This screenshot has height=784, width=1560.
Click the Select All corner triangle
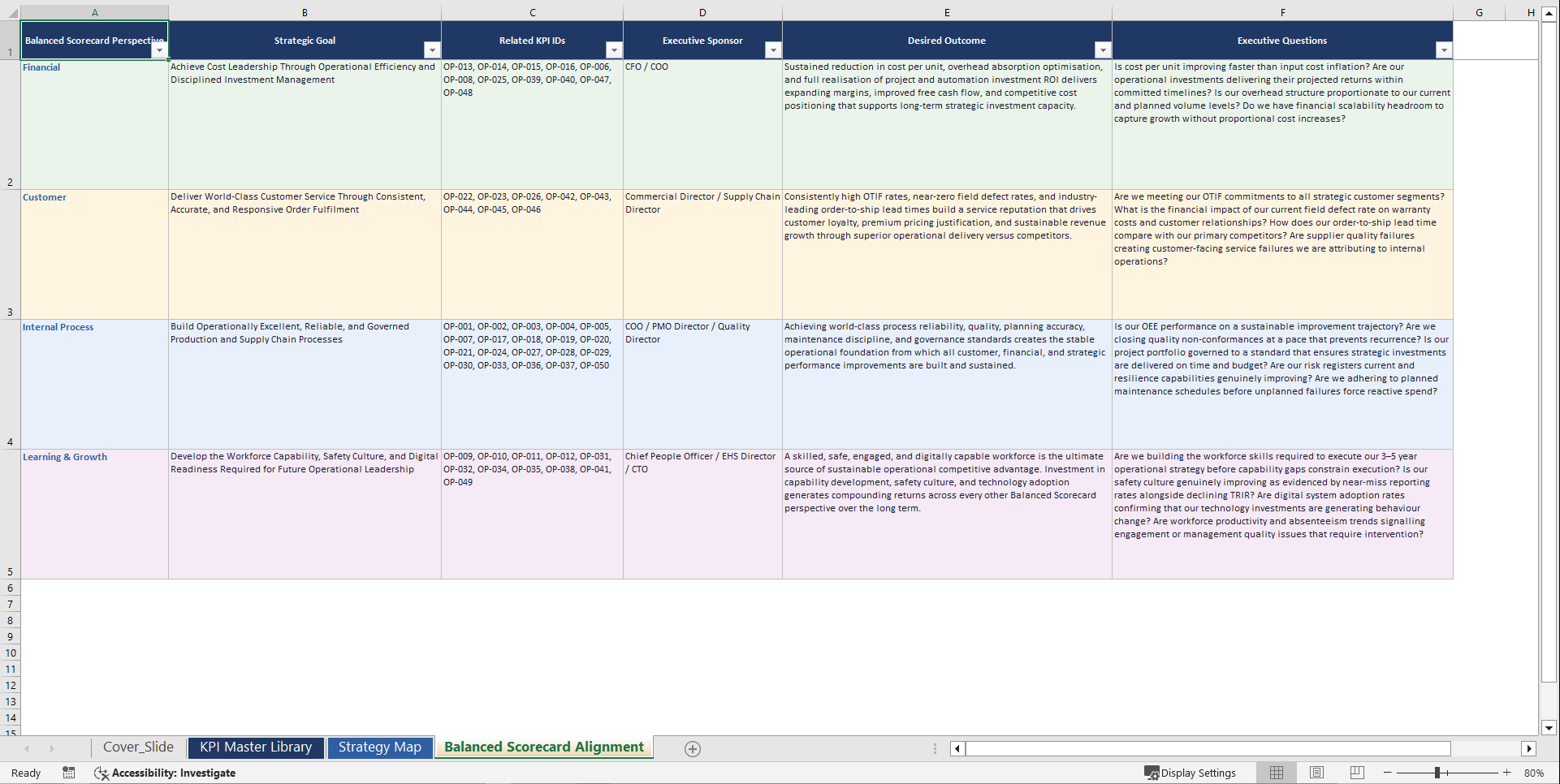[x=11, y=13]
